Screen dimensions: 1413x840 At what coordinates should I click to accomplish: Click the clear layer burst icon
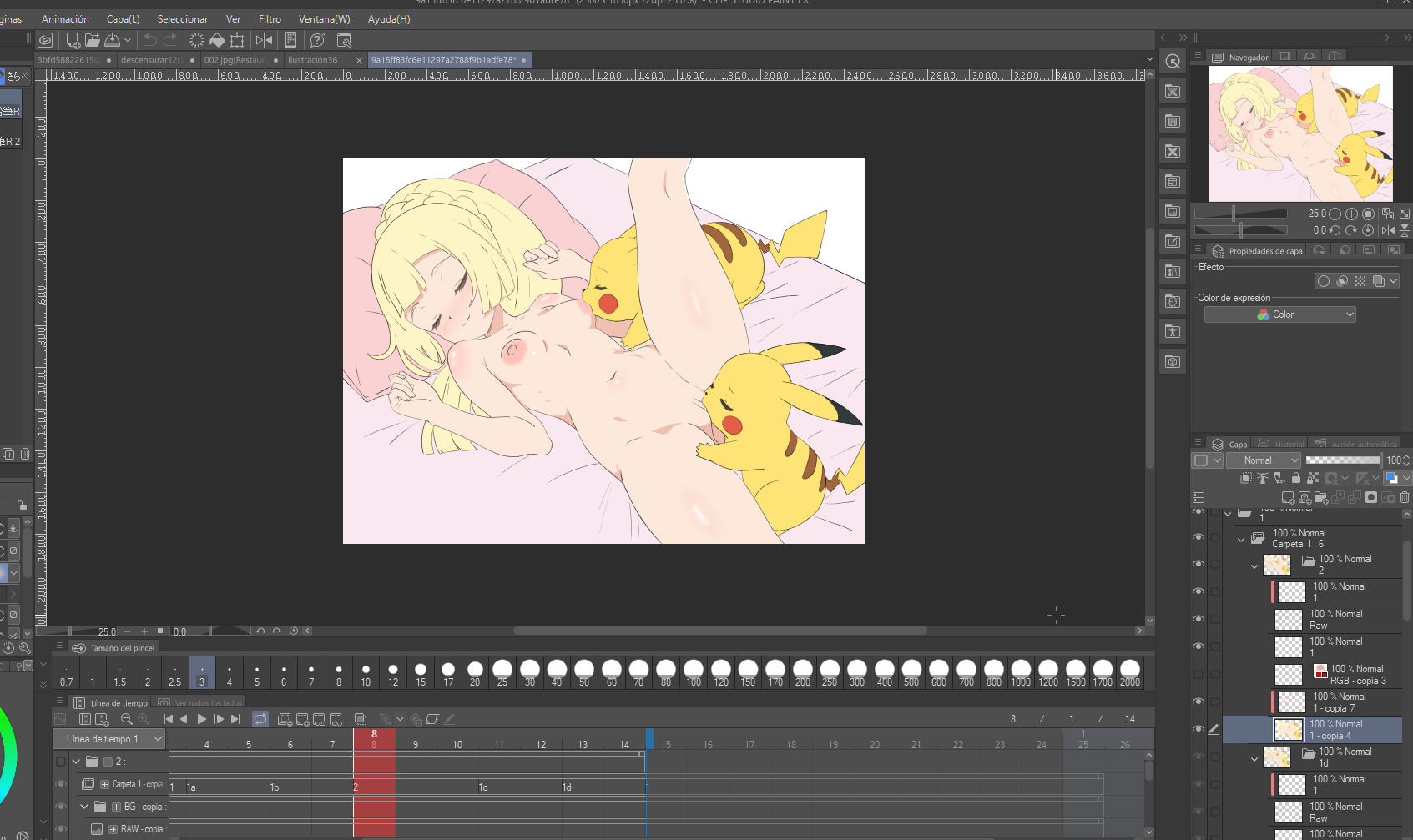[197, 40]
